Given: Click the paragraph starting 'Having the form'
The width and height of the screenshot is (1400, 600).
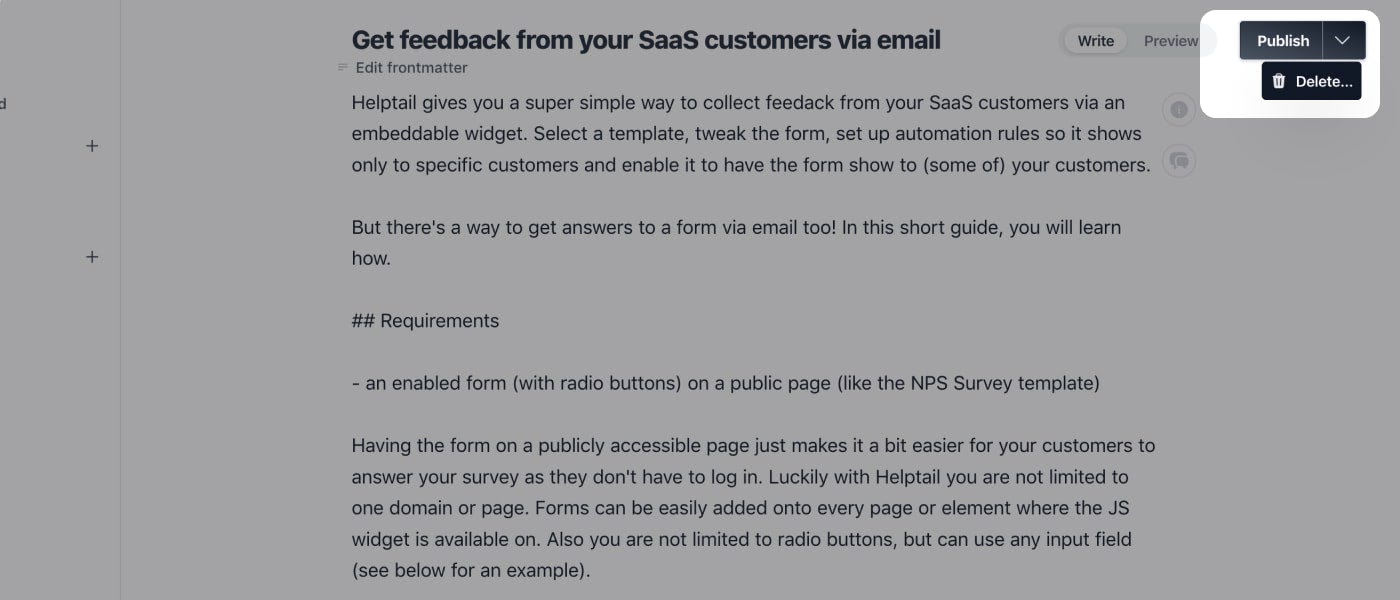Looking at the screenshot, I should pyautogui.click(x=752, y=446).
